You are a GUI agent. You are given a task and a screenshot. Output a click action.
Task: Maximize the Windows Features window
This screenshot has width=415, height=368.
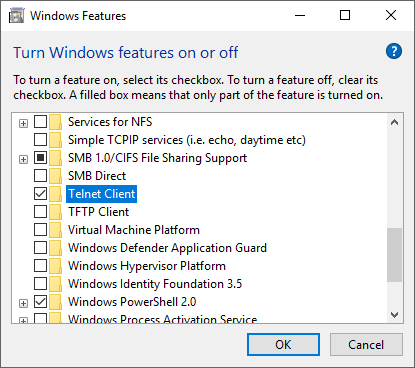pyautogui.click(x=345, y=15)
